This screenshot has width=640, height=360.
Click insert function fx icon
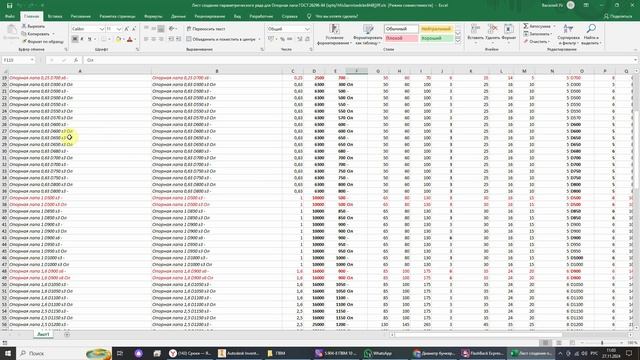pos(76,60)
